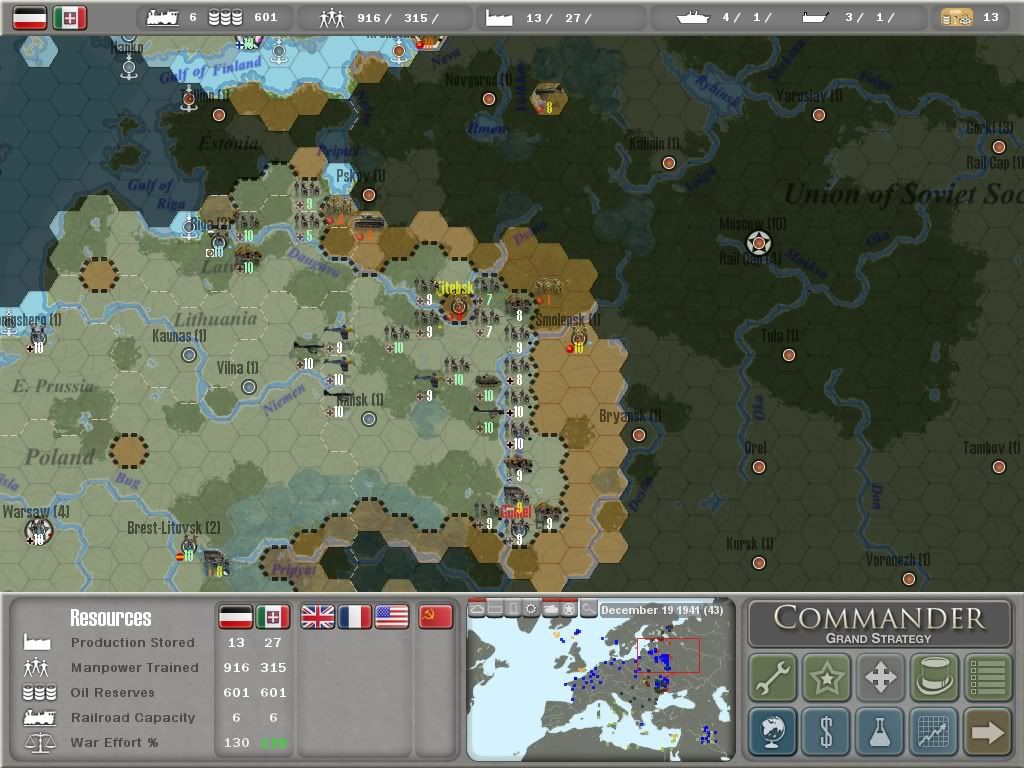Select the Soviet unit at Smolensk
Viewport: 1024px width, 768px height.
pyautogui.click(x=578, y=339)
